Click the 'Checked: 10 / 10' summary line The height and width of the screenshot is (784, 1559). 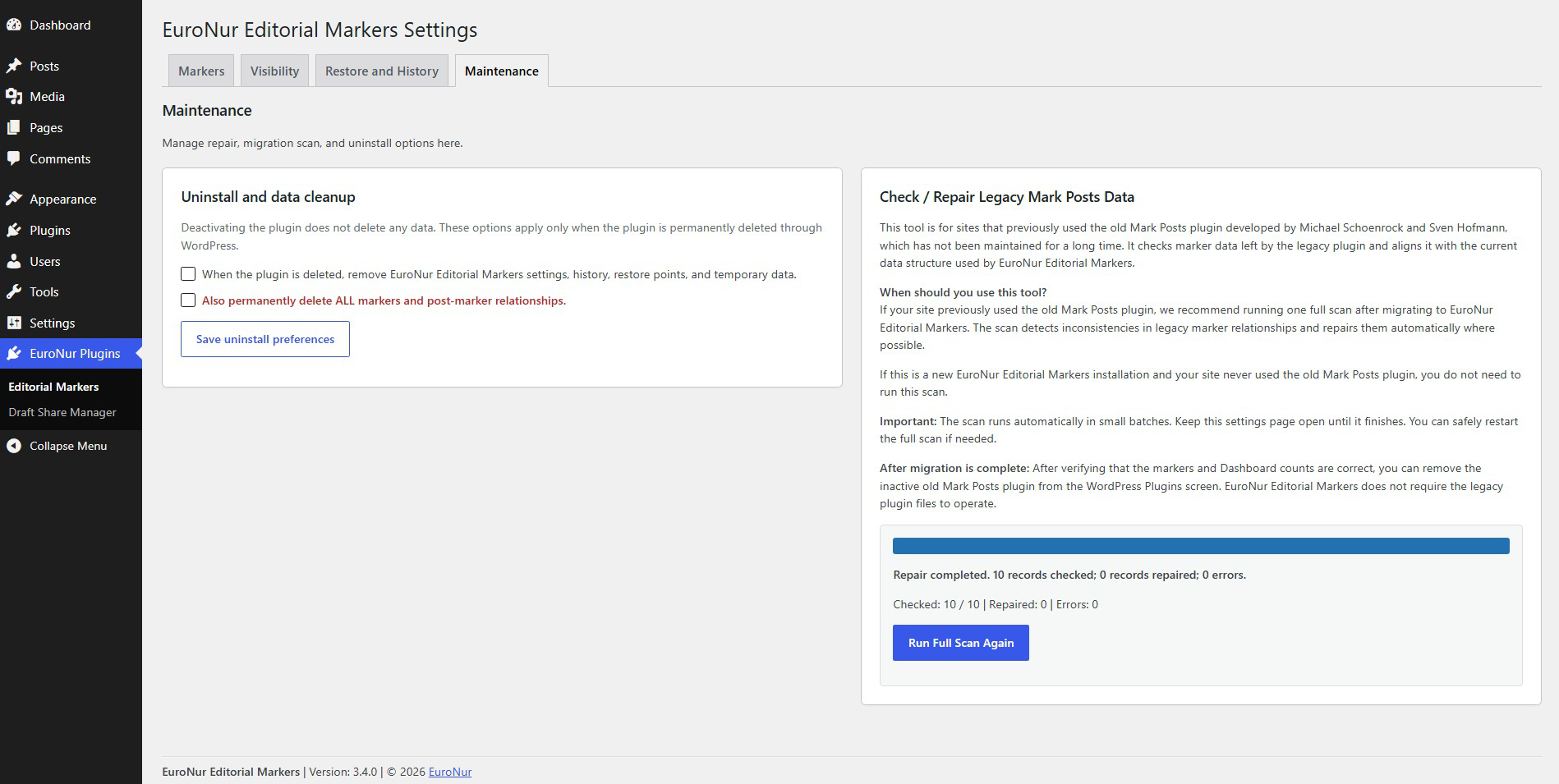point(996,604)
